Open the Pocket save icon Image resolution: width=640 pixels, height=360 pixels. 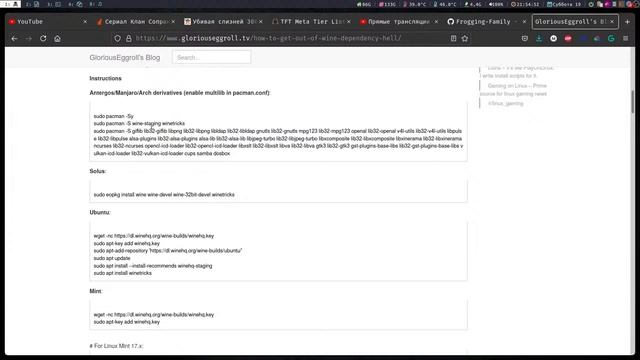(524, 38)
